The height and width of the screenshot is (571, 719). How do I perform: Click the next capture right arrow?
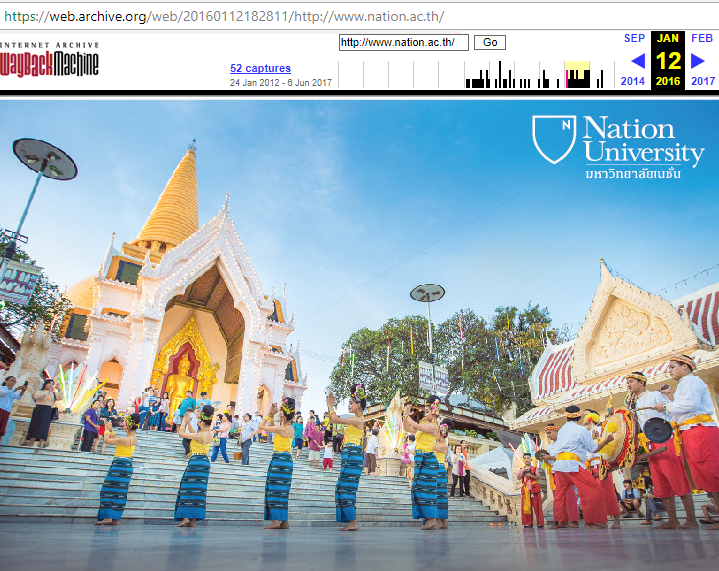tap(698, 61)
